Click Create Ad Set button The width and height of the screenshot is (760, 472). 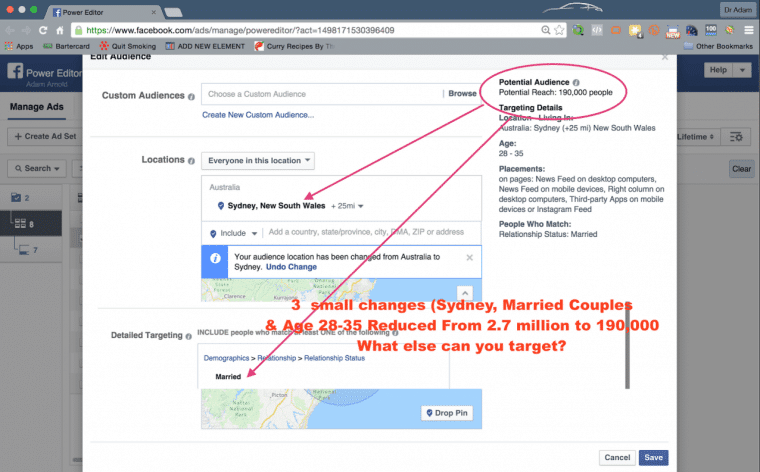[x=45, y=136]
